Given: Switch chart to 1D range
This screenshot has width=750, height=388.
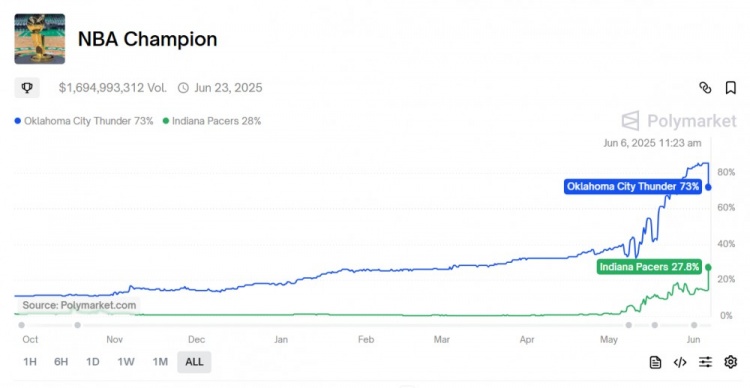Looking at the screenshot, I should 92,362.
